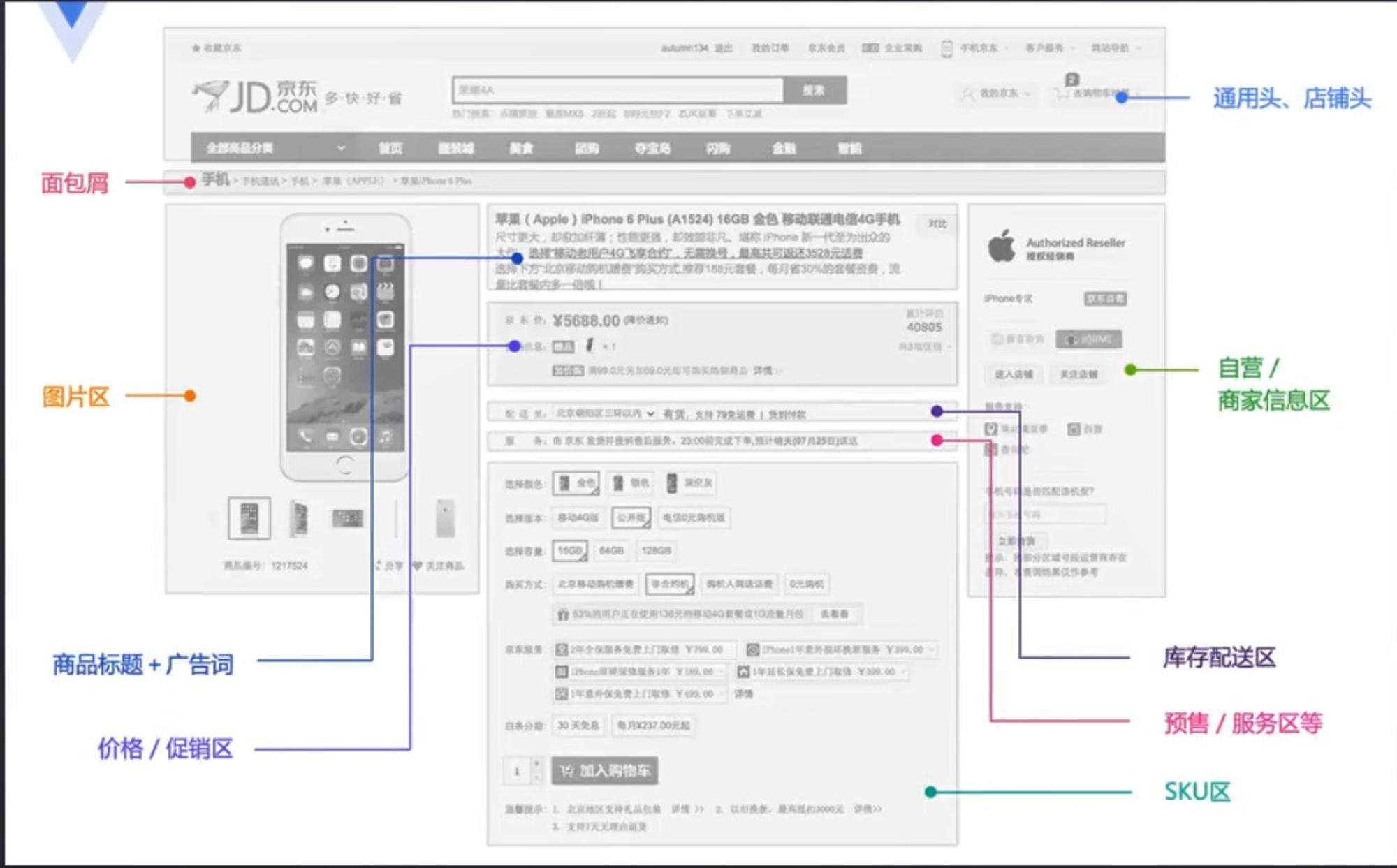This screenshot has height=868, width=1397.
Task: Select the 北京移动购机缴费 purchase method
Action: click(x=596, y=584)
